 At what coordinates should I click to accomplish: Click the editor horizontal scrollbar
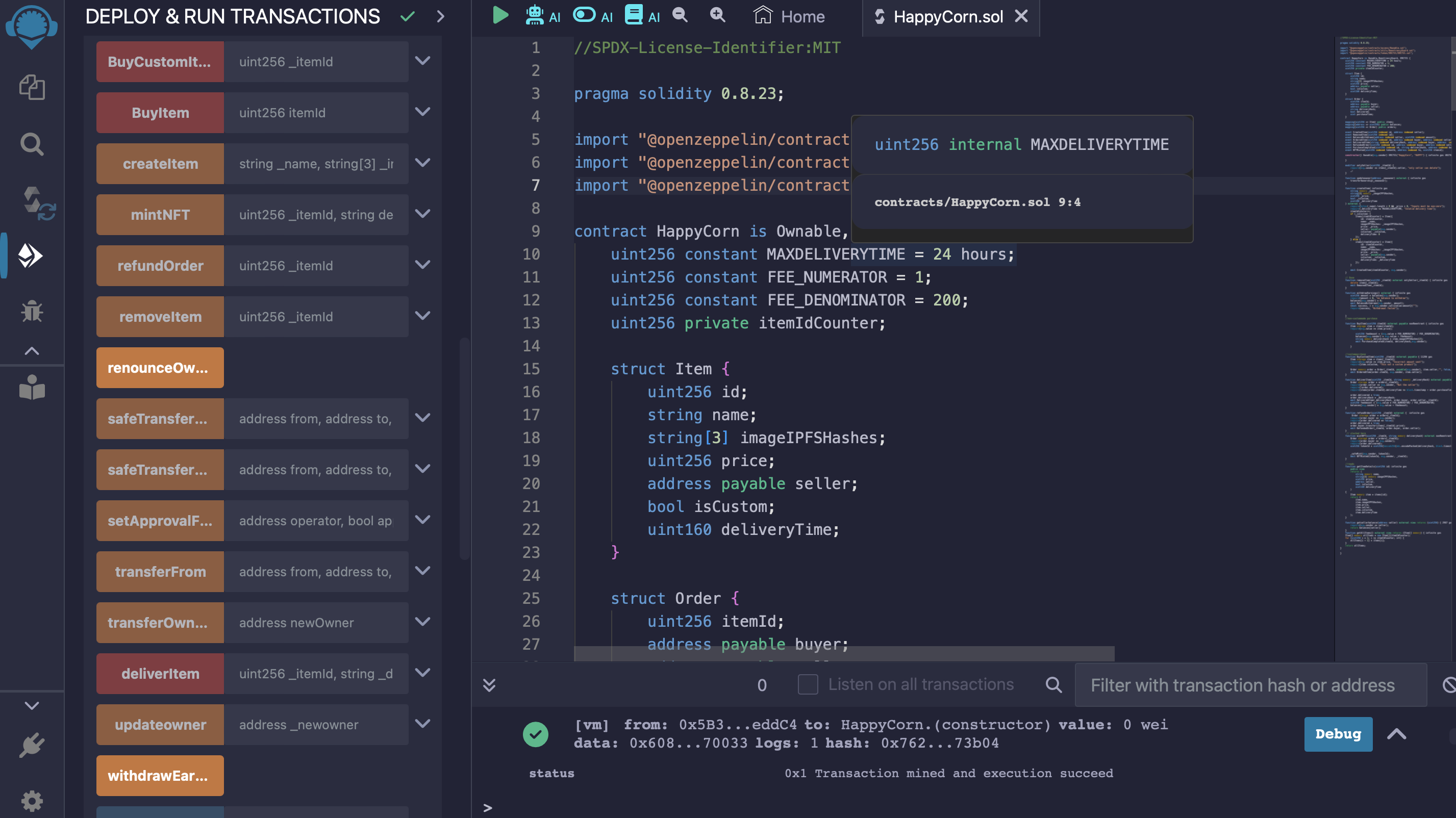click(844, 654)
